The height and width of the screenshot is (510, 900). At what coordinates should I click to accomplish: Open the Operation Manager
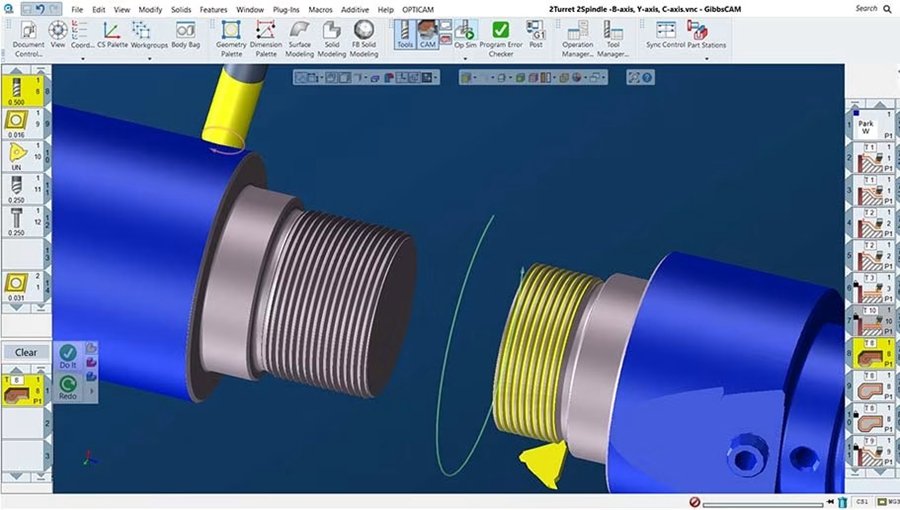click(577, 38)
